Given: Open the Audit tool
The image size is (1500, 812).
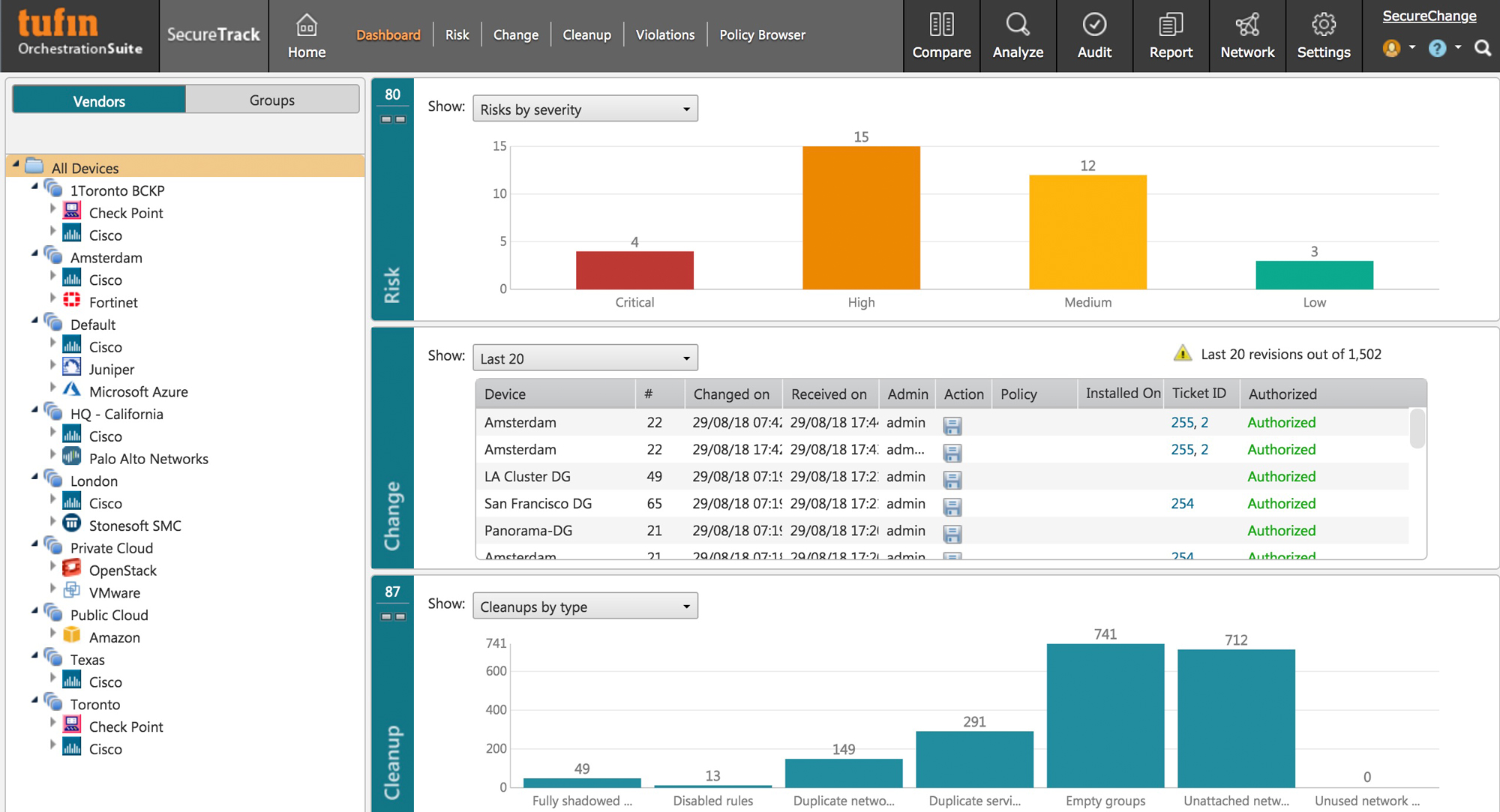Looking at the screenshot, I should 1094,36.
